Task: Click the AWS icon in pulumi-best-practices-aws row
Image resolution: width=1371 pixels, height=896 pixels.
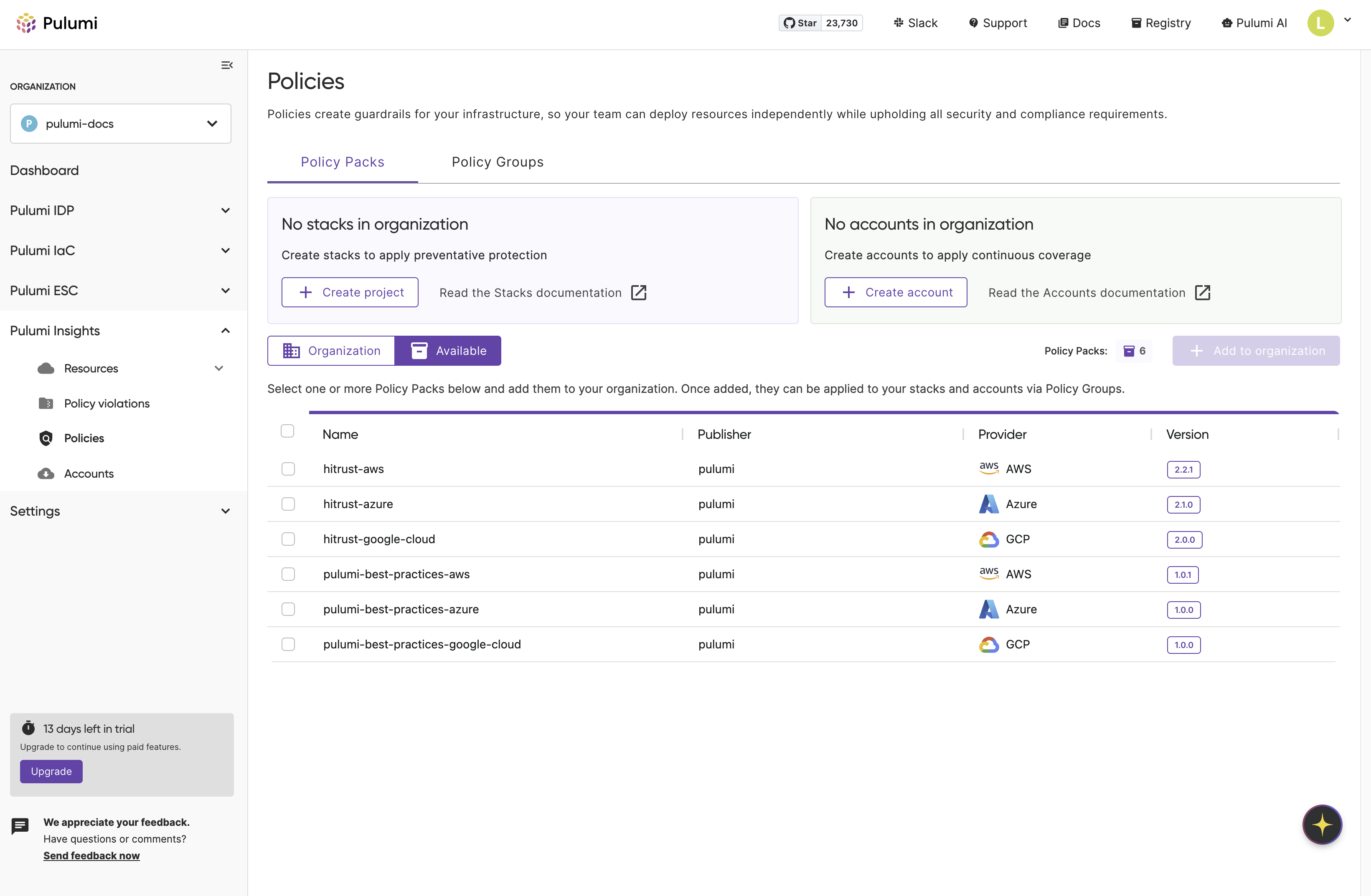Action: tap(989, 574)
